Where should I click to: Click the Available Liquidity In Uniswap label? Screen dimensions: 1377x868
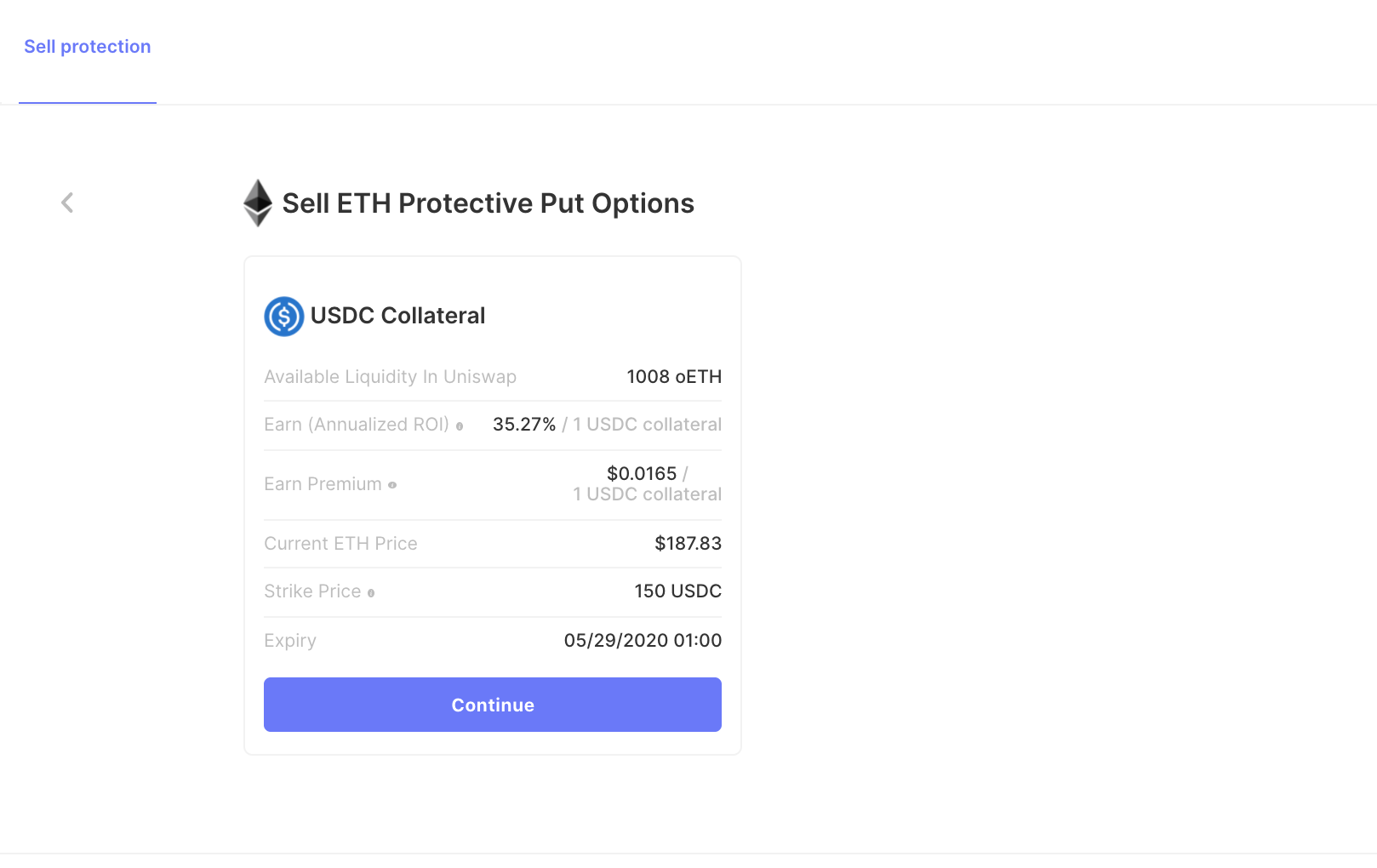[390, 377]
